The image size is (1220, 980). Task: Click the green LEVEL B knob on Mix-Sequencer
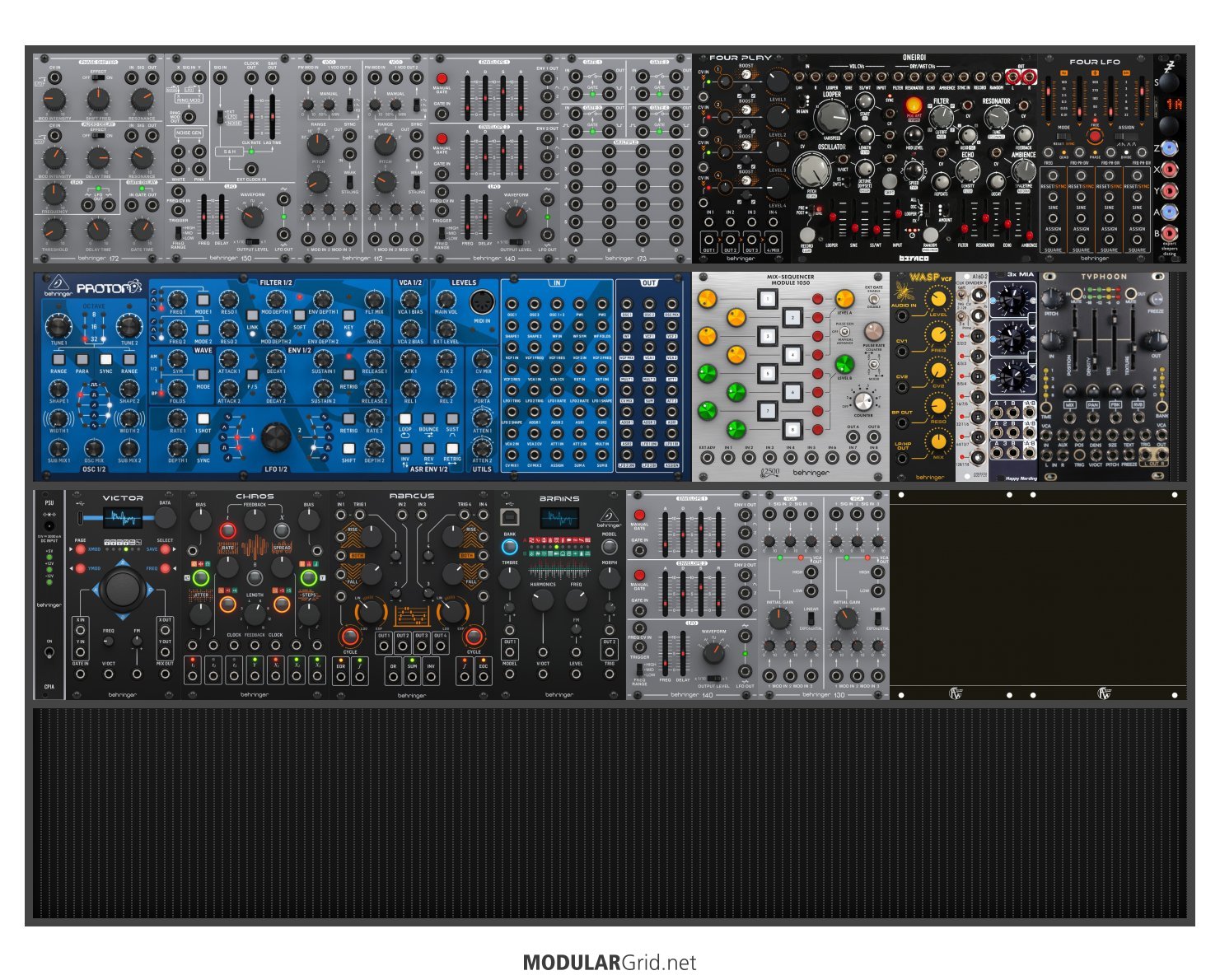pos(844,364)
